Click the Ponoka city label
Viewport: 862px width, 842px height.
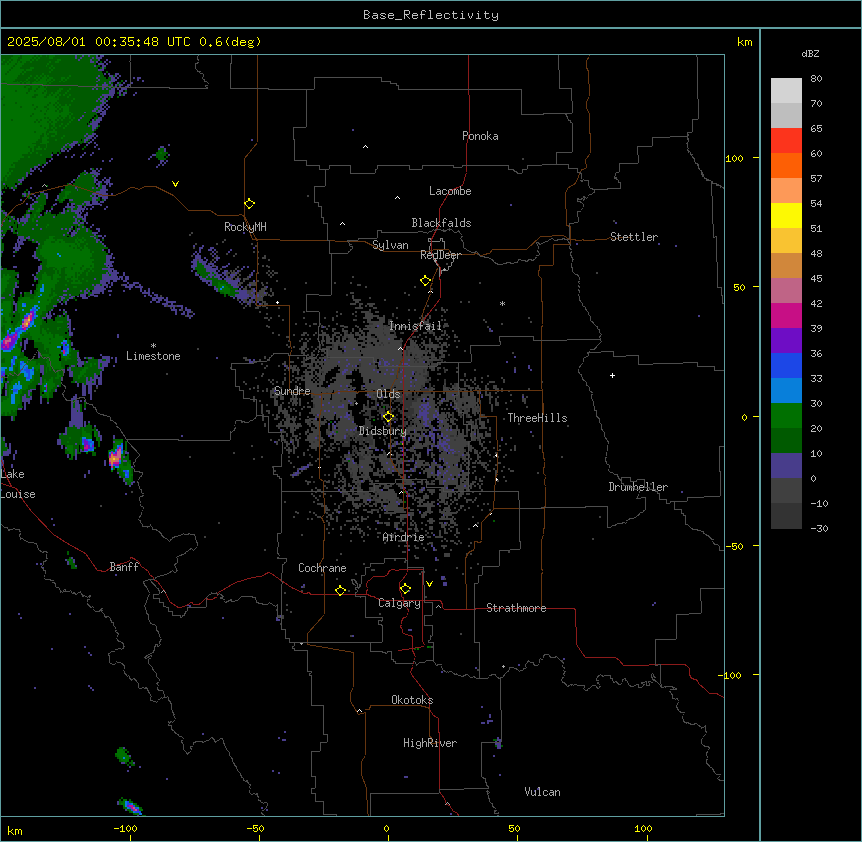click(x=480, y=136)
